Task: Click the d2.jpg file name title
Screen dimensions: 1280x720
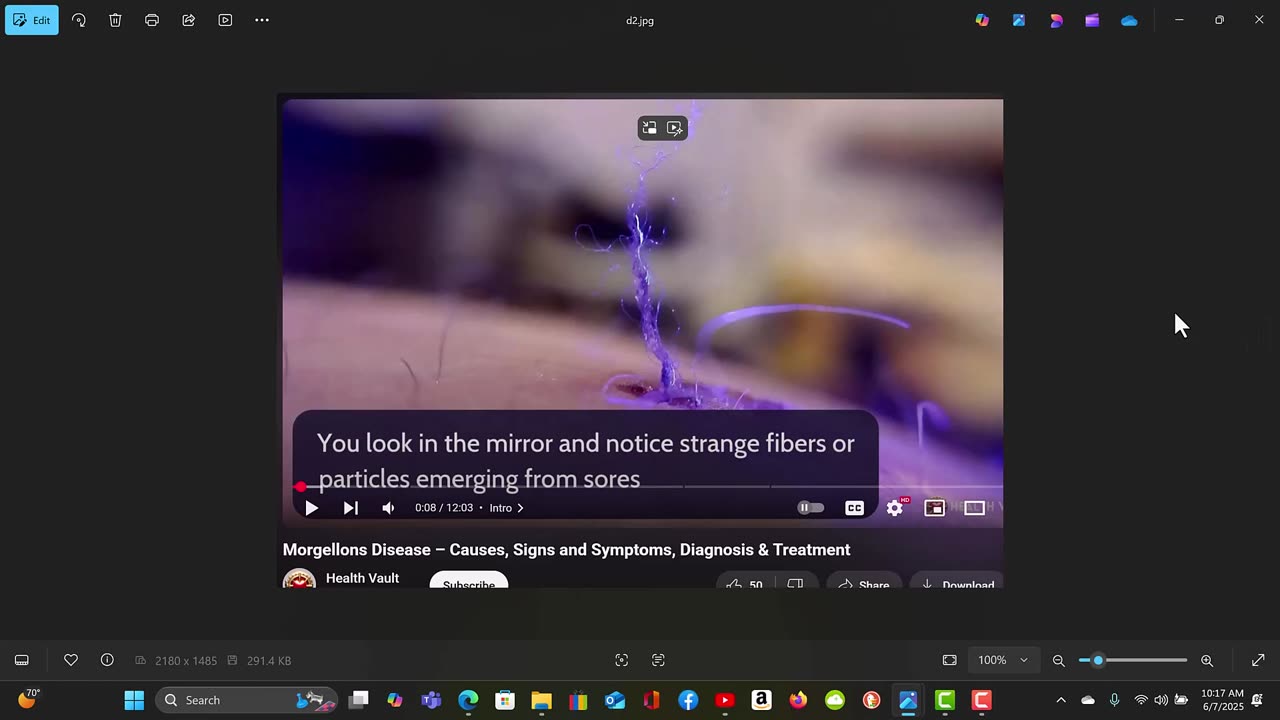Action: (640, 20)
